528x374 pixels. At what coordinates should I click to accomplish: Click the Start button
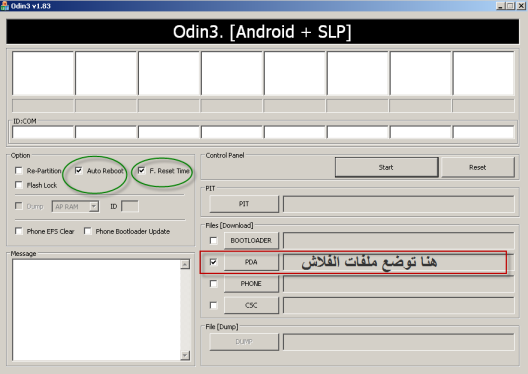386,167
